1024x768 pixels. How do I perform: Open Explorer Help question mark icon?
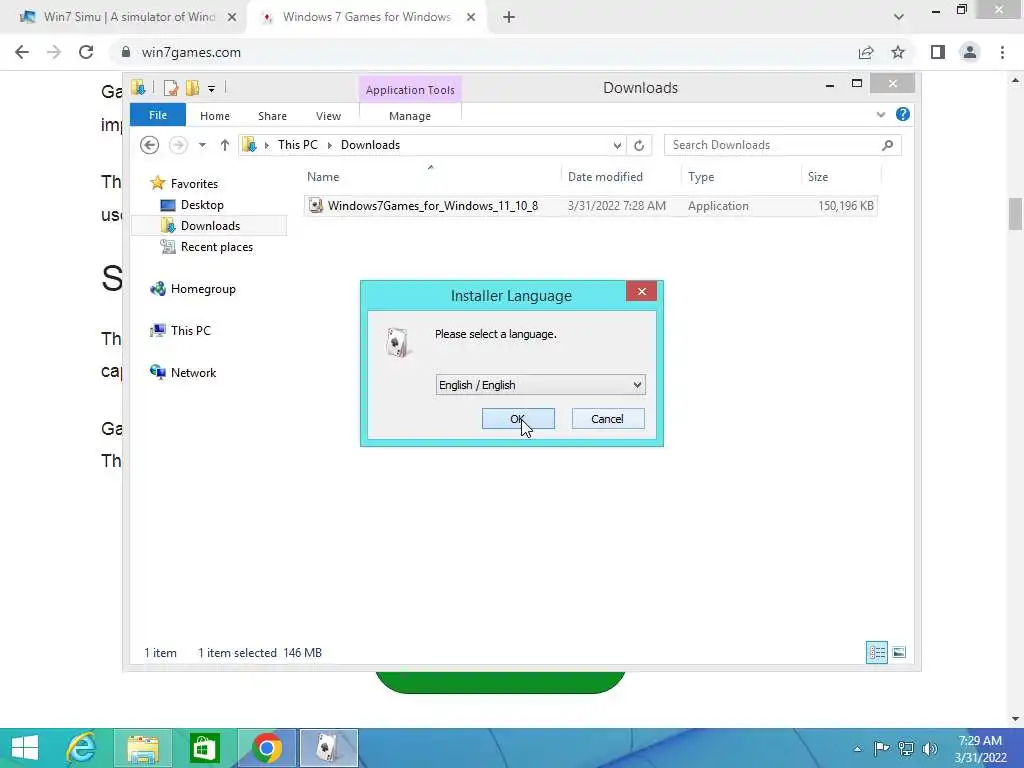click(x=903, y=114)
